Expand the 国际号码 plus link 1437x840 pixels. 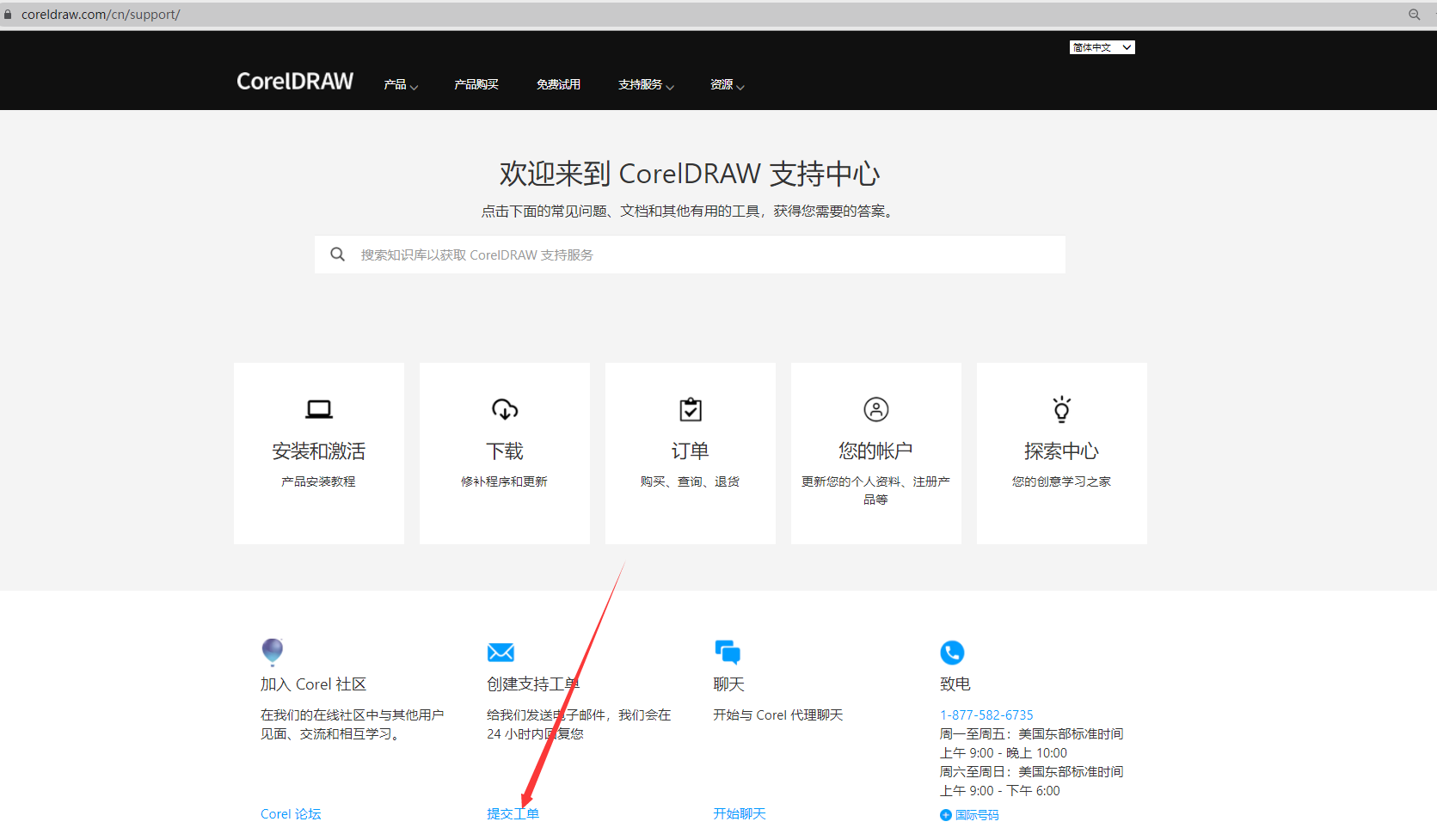click(970, 815)
